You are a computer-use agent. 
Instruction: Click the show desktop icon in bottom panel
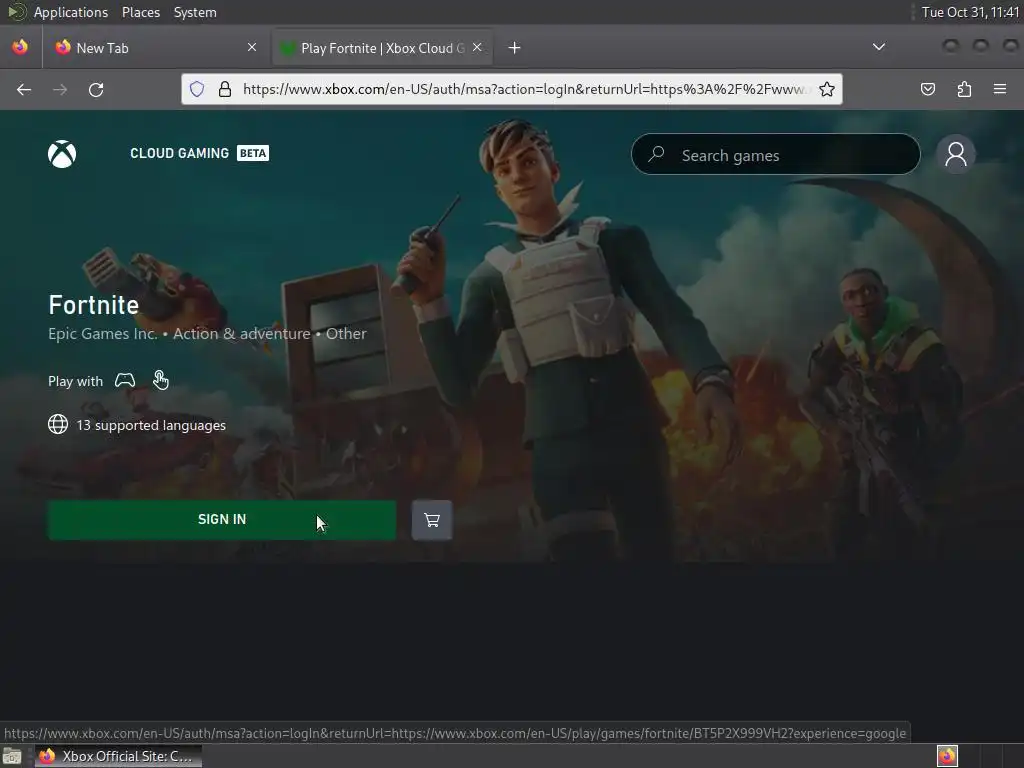12,756
